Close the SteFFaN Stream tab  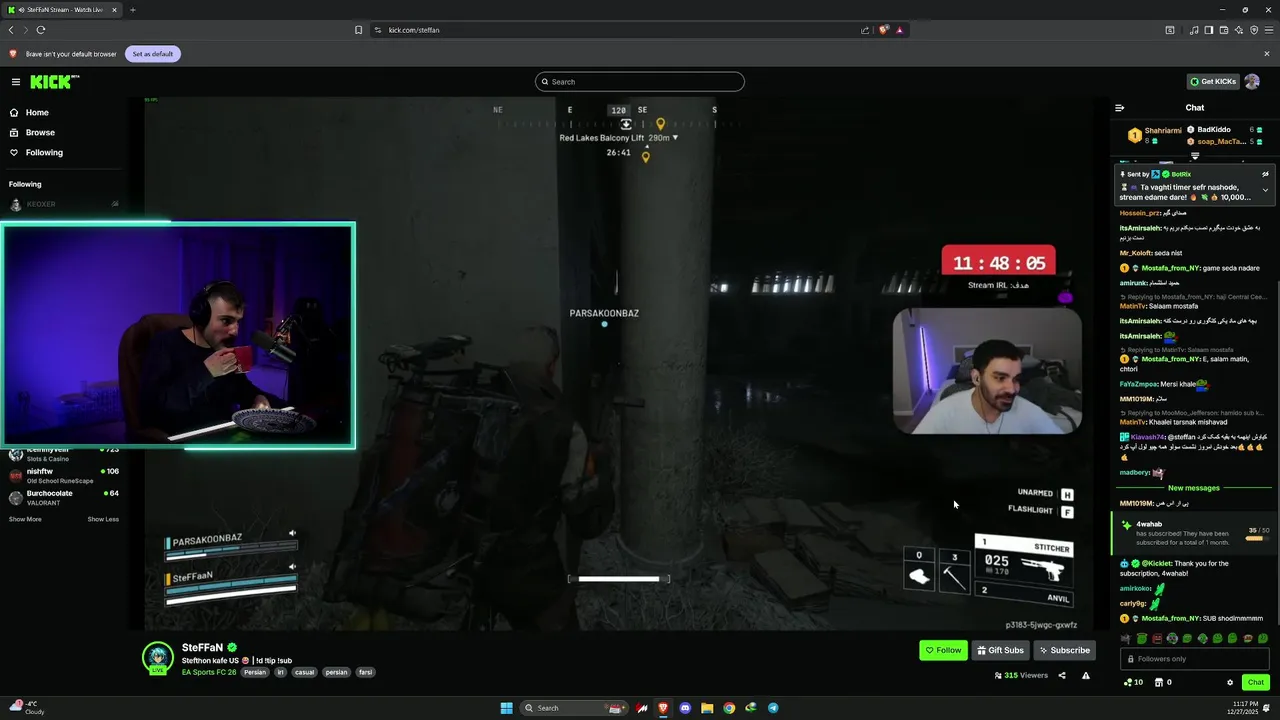tap(114, 10)
